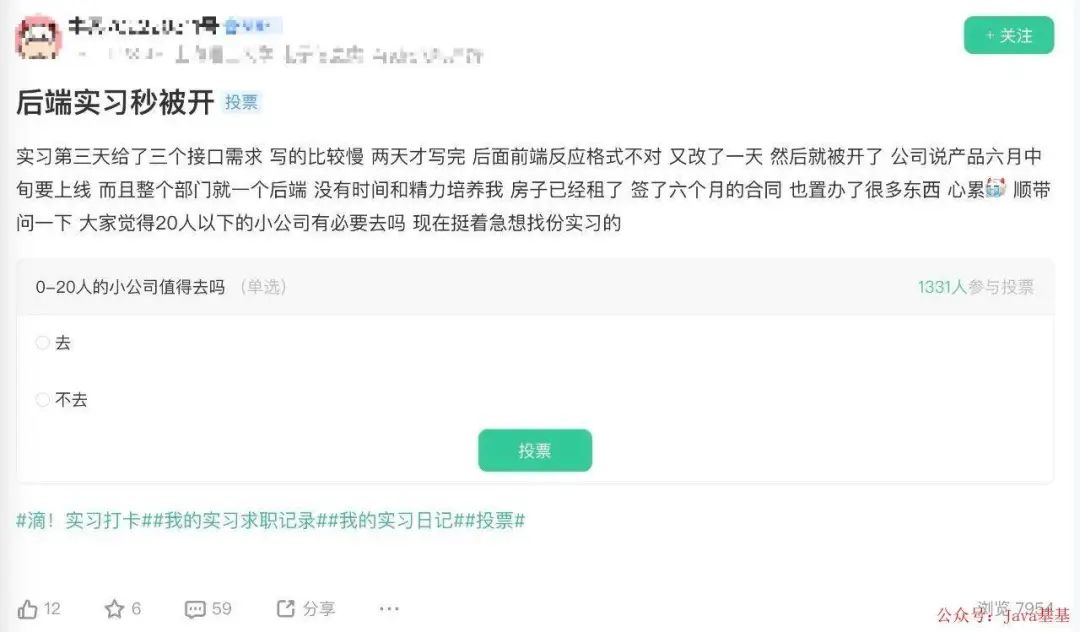Select the 不去 radio option
Screen dimensions: 1080x632
point(42,399)
